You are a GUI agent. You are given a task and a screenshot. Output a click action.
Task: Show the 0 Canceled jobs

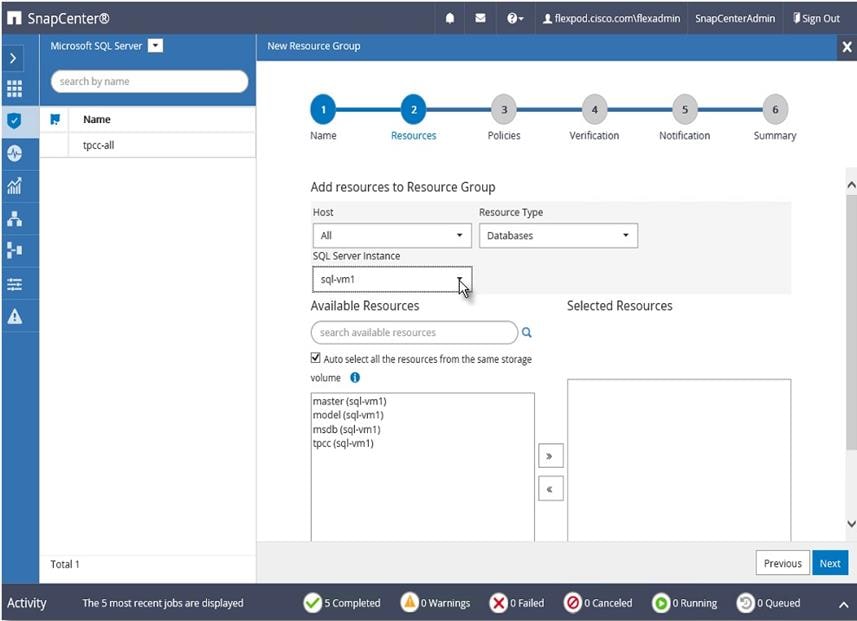[598, 603]
